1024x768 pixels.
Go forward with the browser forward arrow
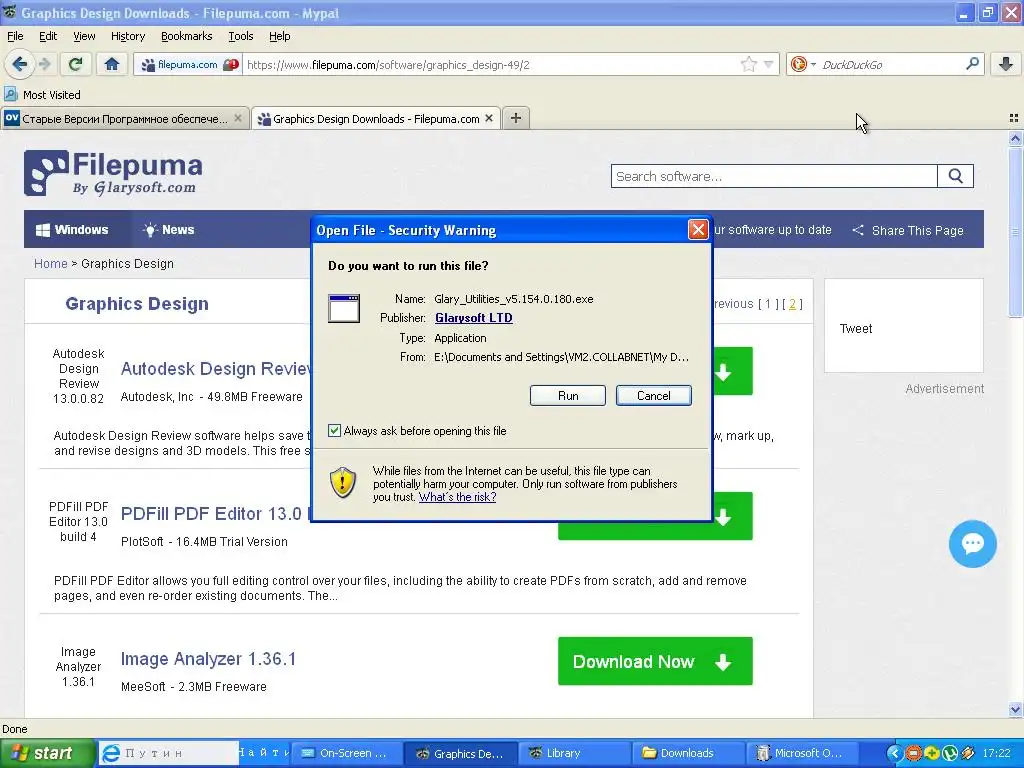[44, 64]
